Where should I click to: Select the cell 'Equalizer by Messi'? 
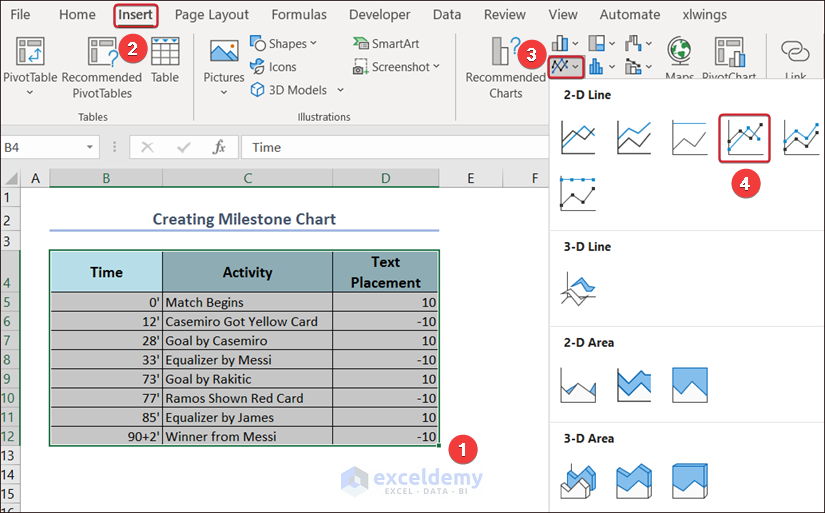pyautogui.click(x=248, y=360)
